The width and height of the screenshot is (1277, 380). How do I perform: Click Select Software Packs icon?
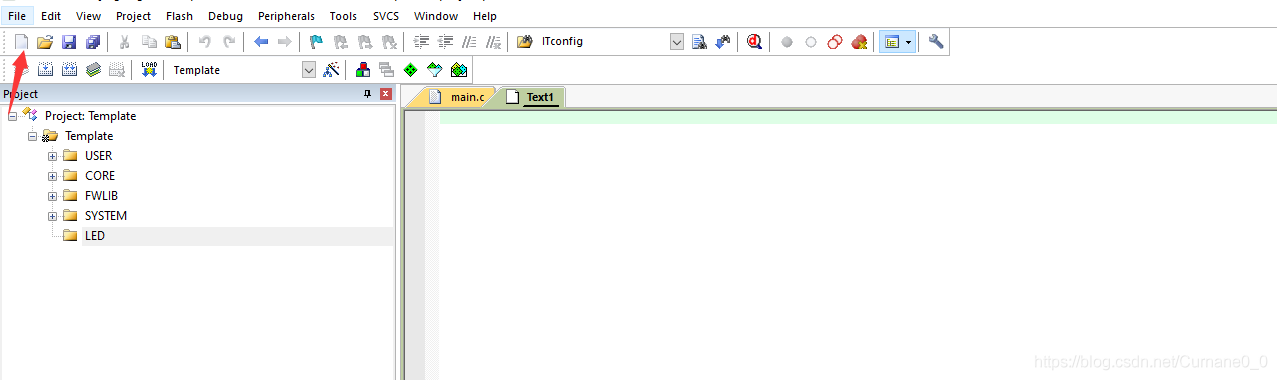point(435,70)
